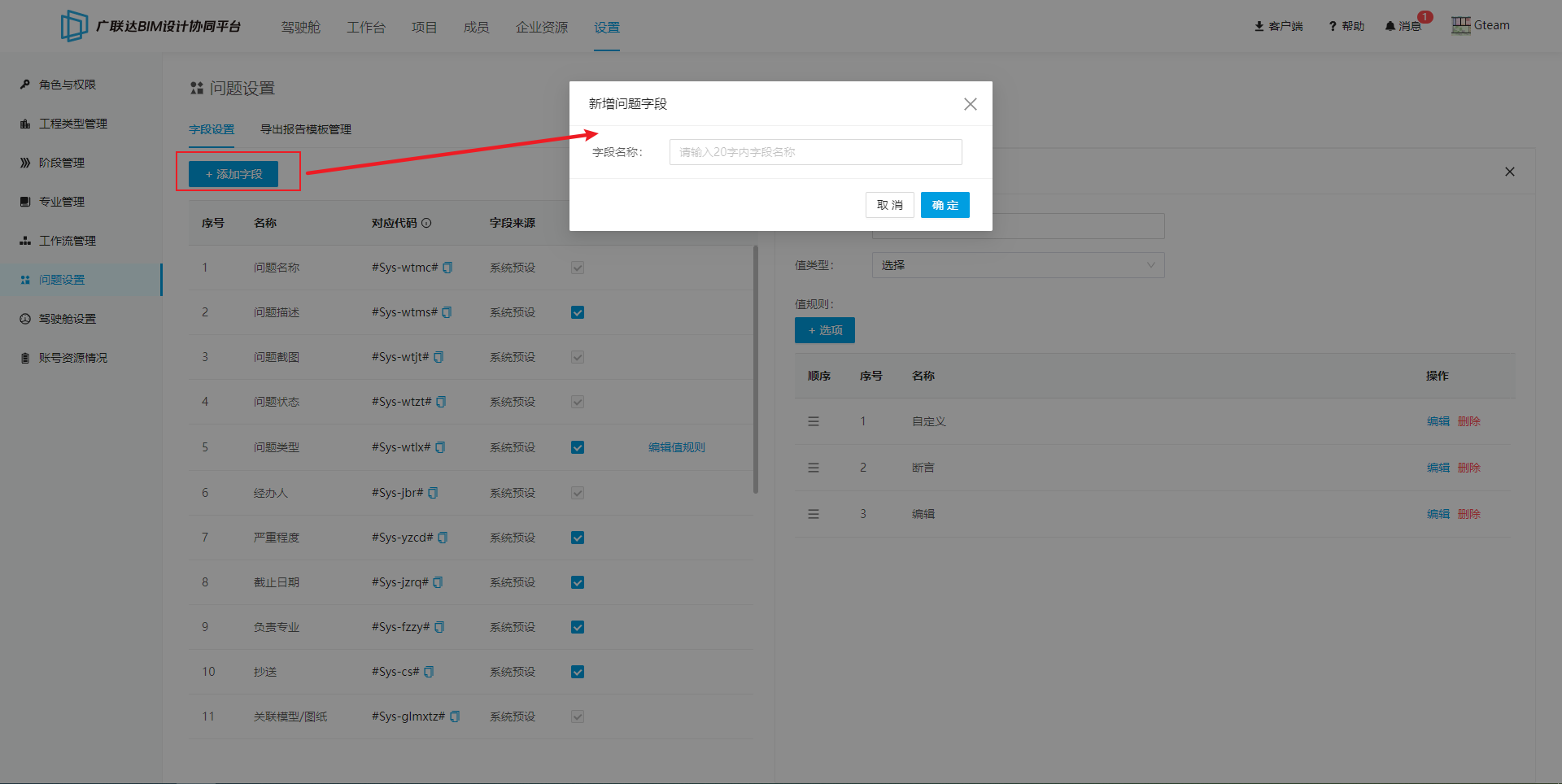Copy the #Sys-wtlx# field code

coord(440,447)
